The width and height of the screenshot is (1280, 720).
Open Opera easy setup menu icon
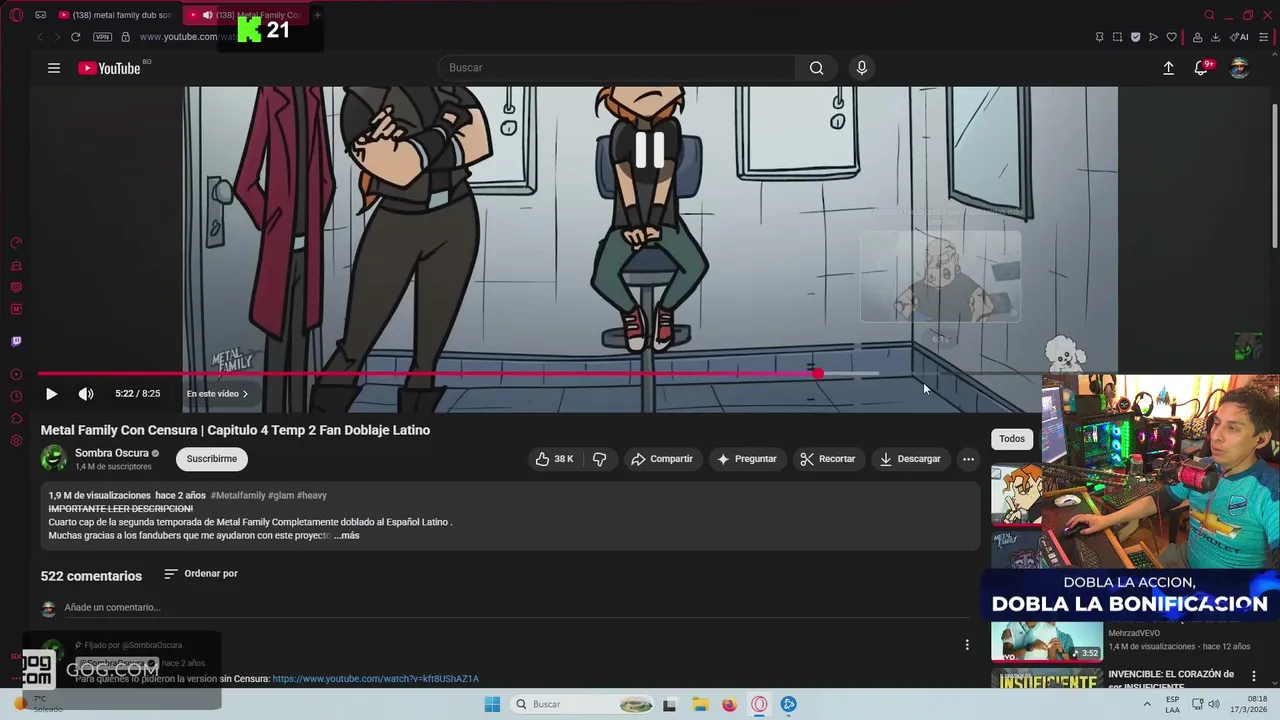coord(1264,37)
